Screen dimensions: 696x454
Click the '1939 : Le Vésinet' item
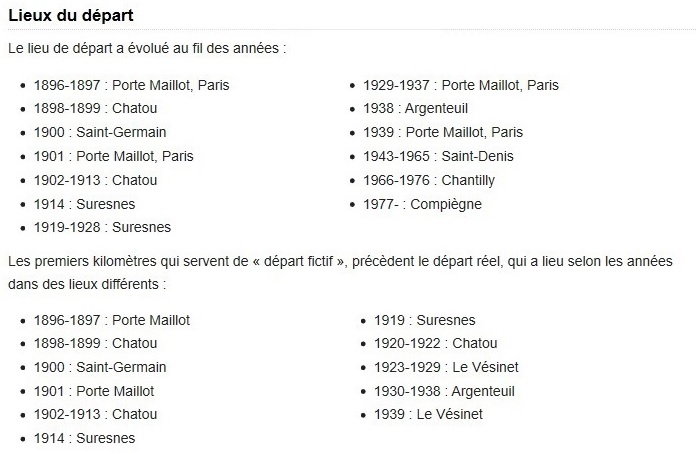[428, 414]
